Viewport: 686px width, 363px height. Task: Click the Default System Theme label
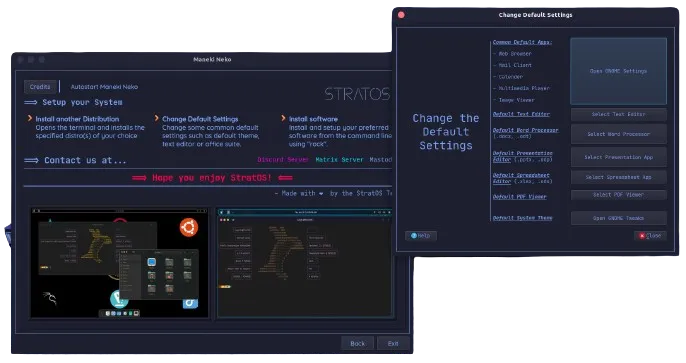(x=522, y=218)
